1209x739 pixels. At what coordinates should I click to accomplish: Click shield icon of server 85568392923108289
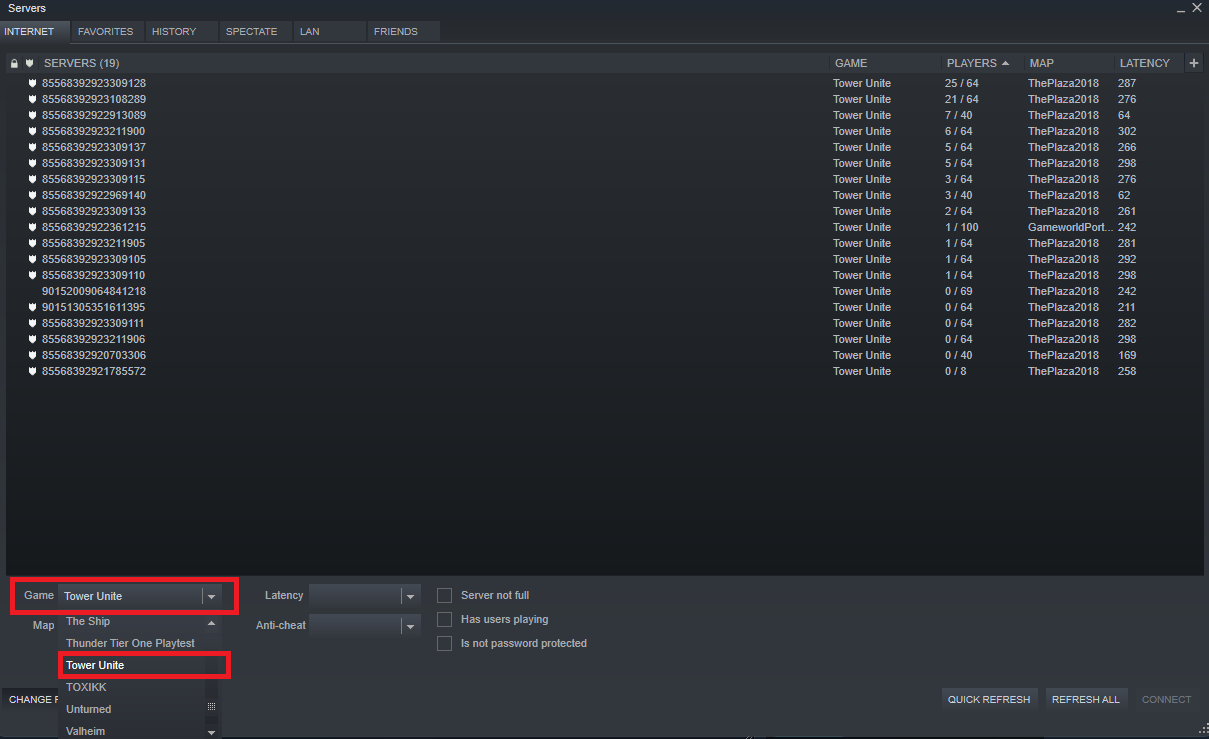click(32, 99)
